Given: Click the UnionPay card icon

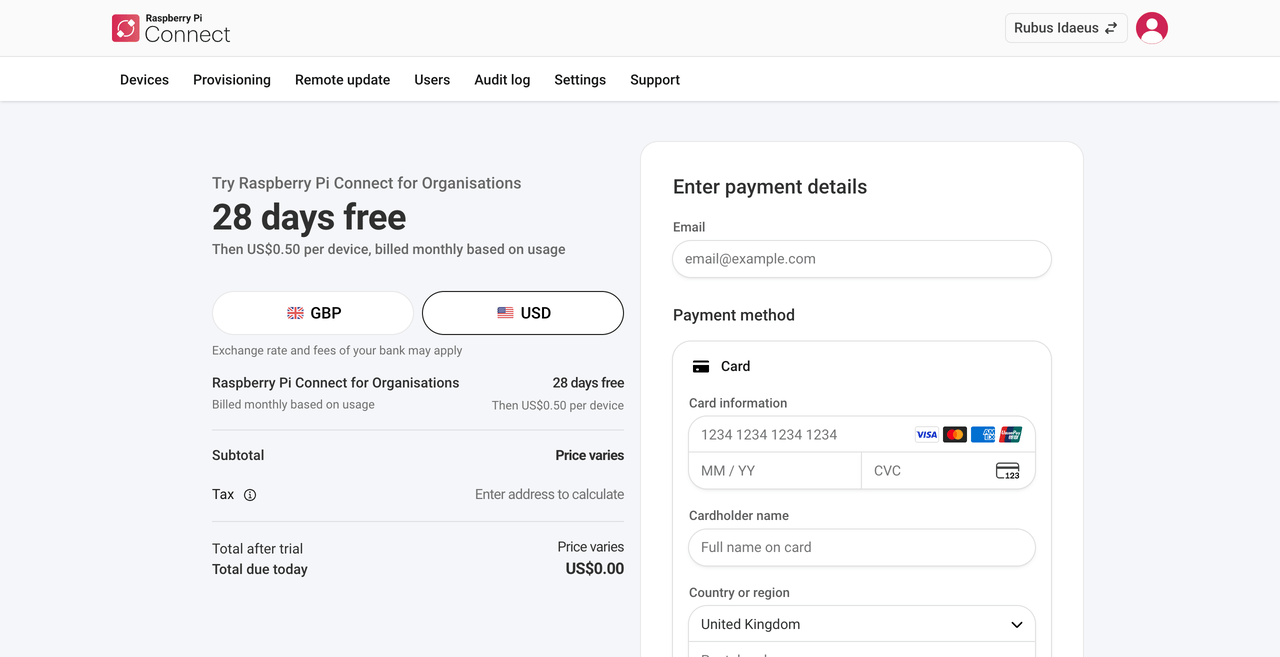Looking at the screenshot, I should tap(1011, 435).
